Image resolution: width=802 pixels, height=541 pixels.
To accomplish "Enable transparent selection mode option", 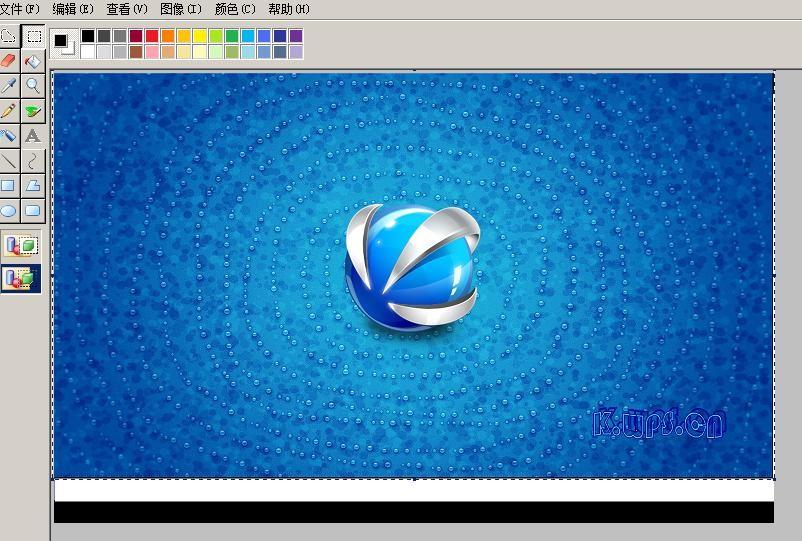I will (x=21, y=279).
